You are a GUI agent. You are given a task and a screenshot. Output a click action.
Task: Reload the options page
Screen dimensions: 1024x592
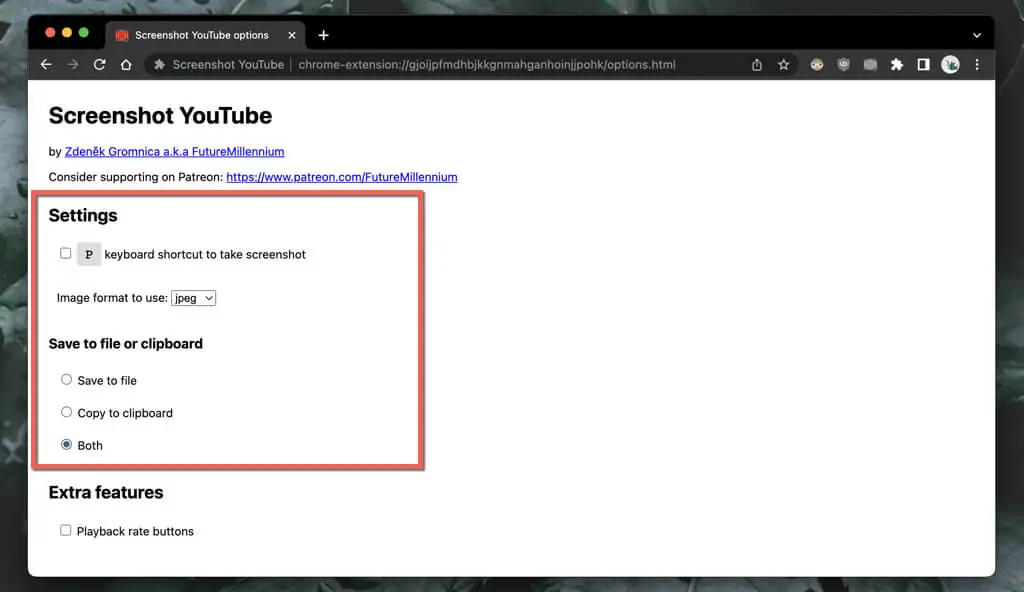100,64
